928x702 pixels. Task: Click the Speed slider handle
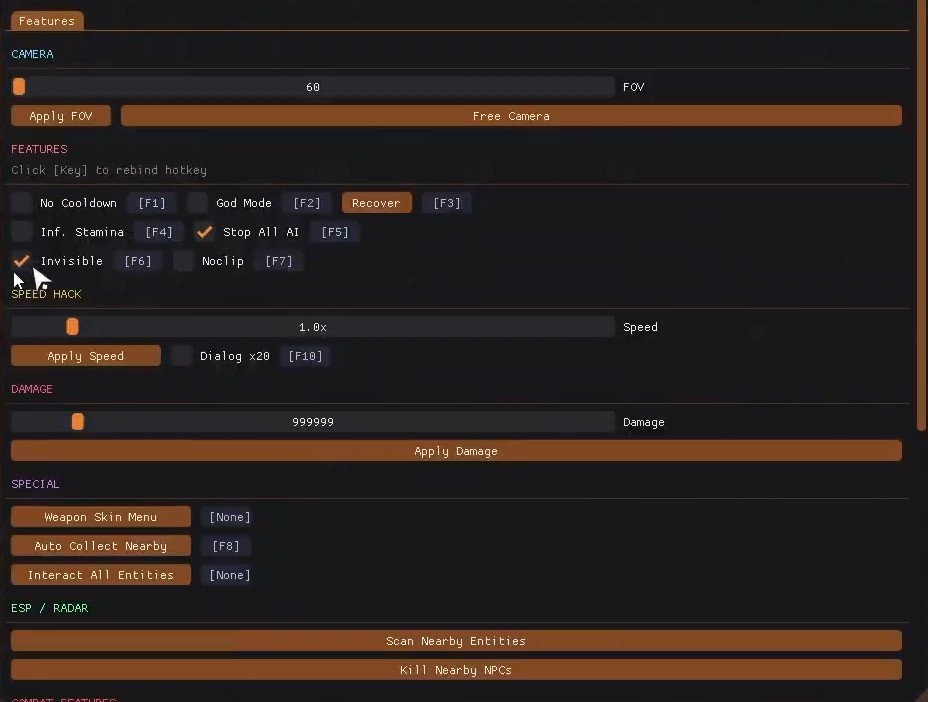[72, 327]
